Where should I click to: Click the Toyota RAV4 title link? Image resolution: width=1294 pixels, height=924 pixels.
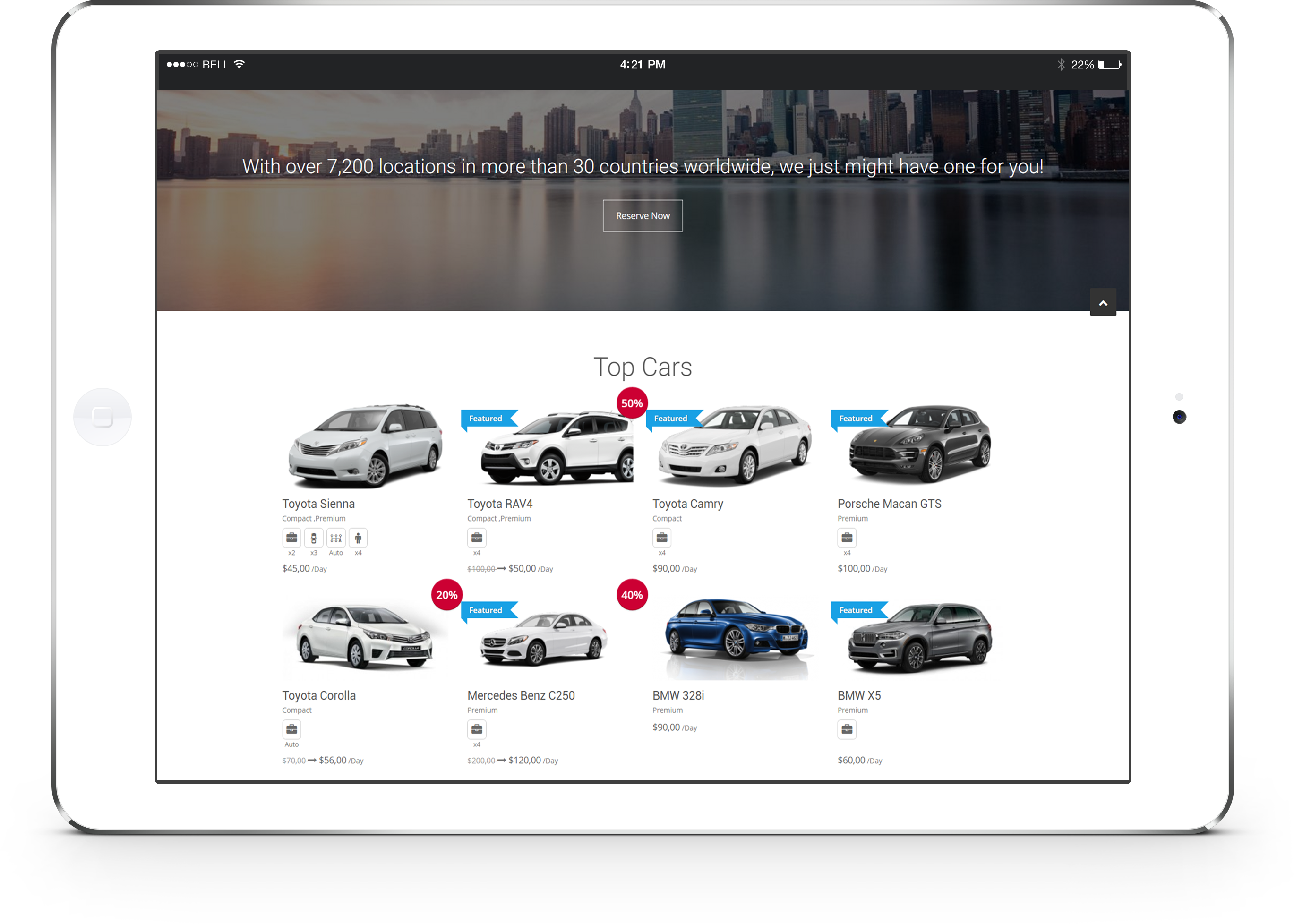point(500,504)
